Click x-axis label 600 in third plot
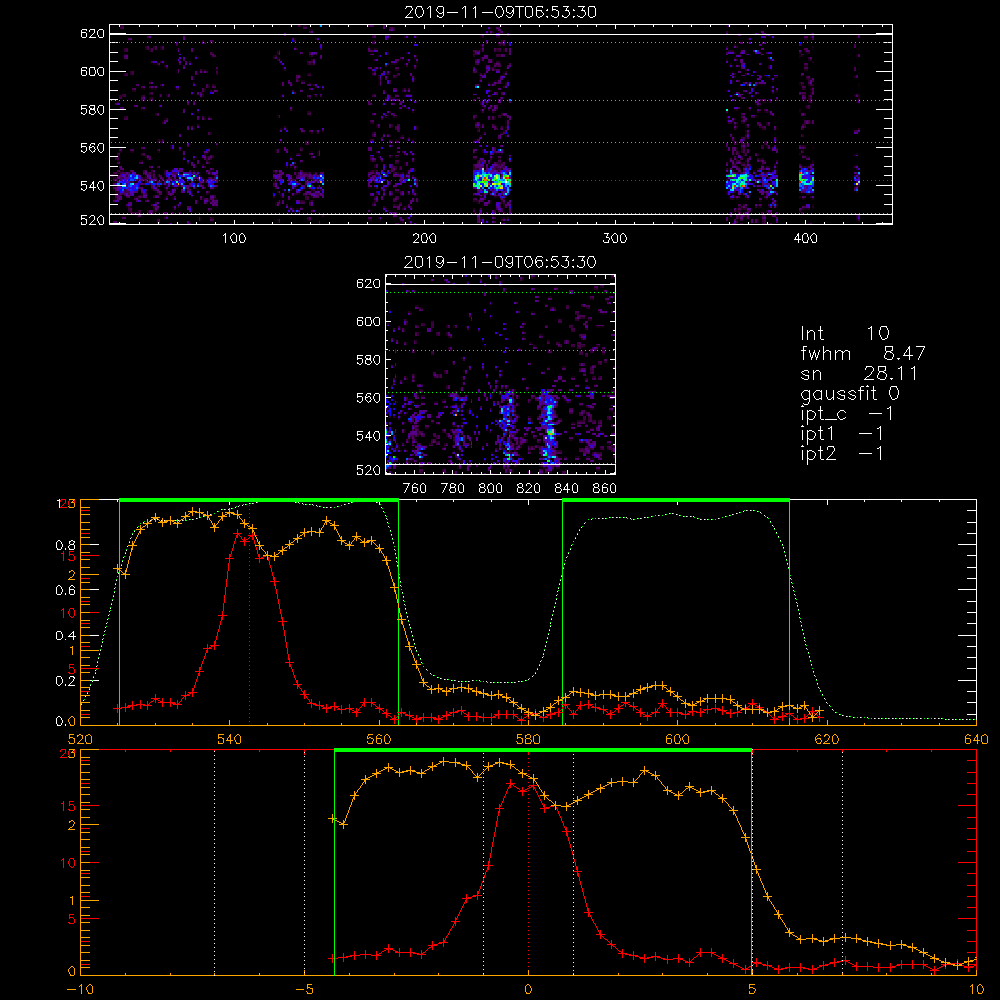Viewport: 1000px width, 1000px height. click(677, 739)
